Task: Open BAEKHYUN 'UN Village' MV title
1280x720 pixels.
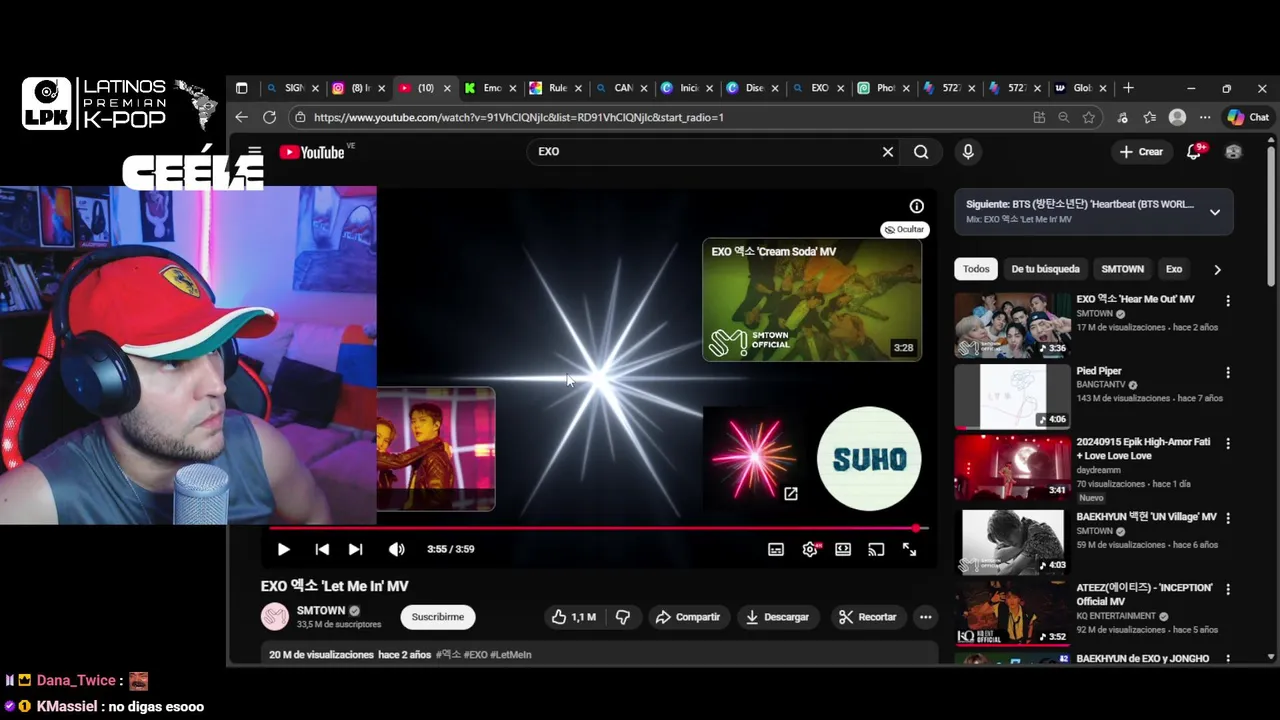Action: [1146, 517]
